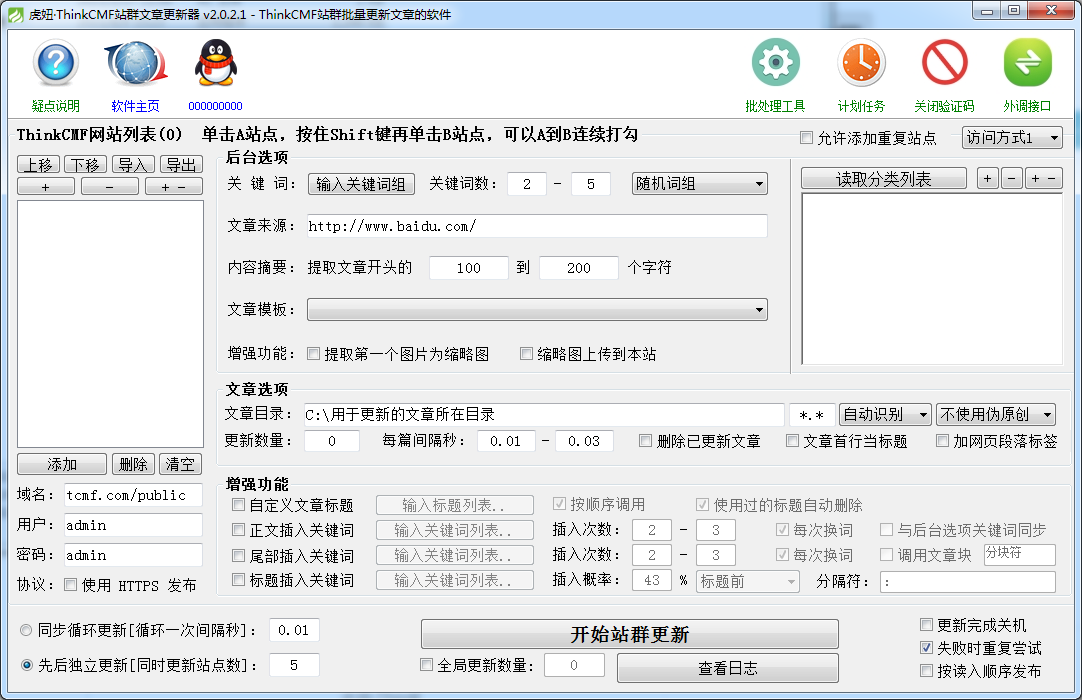Click the 关闭验证码 prohibition icon
This screenshot has width=1082, height=700.
point(945,63)
